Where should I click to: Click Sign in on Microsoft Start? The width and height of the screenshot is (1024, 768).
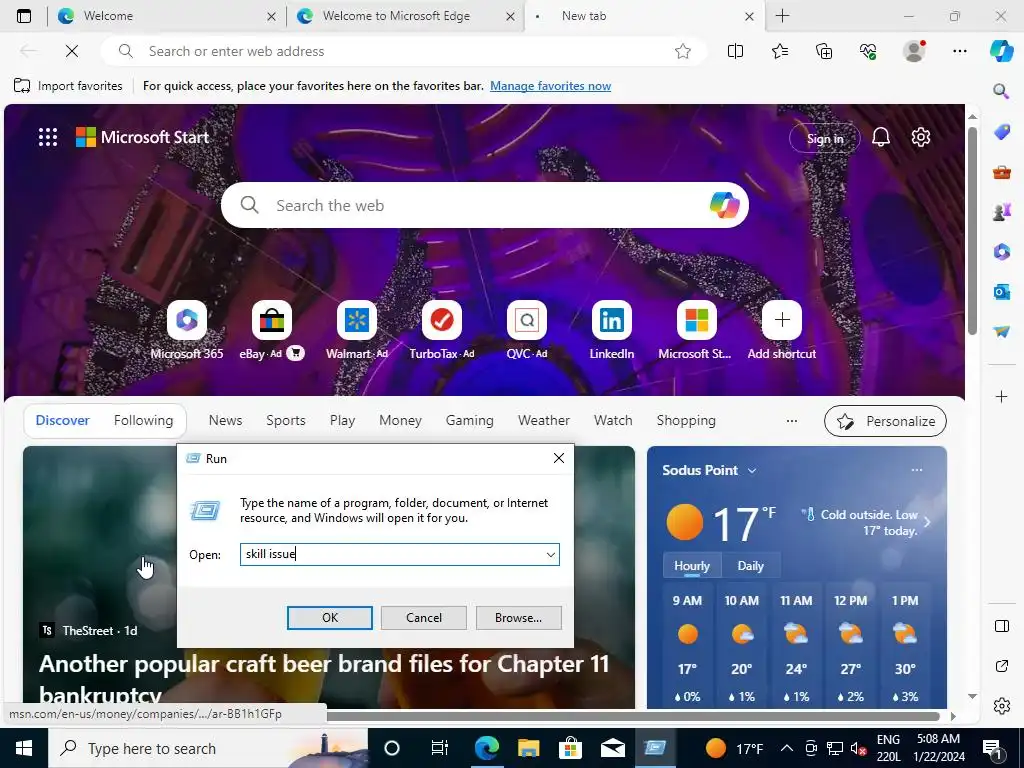[x=824, y=138]
